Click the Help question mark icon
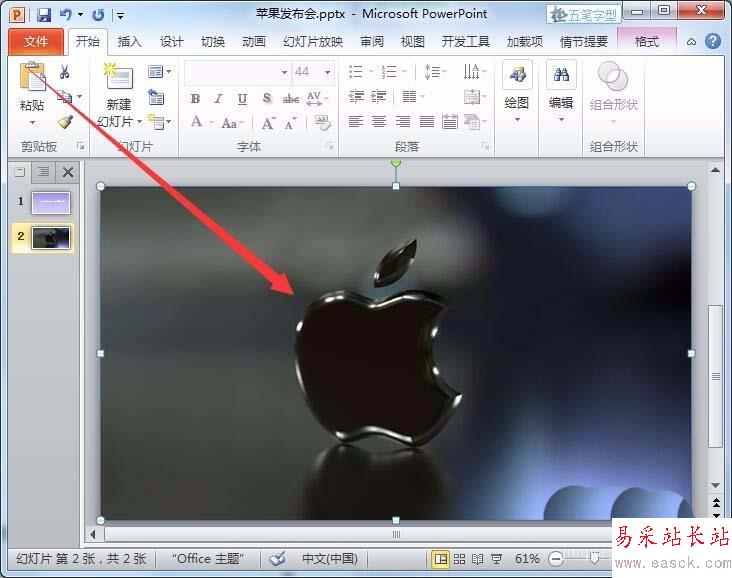This screenshot has height=578, width=732. [712, 42]
